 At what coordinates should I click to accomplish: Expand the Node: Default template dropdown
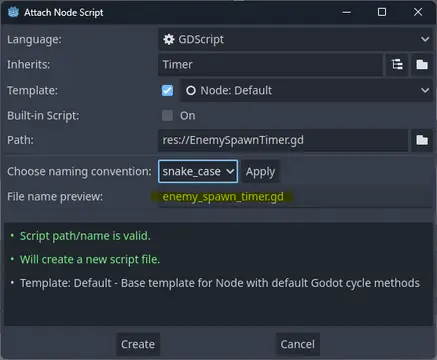pyautogui.click(x=306, y=90)
